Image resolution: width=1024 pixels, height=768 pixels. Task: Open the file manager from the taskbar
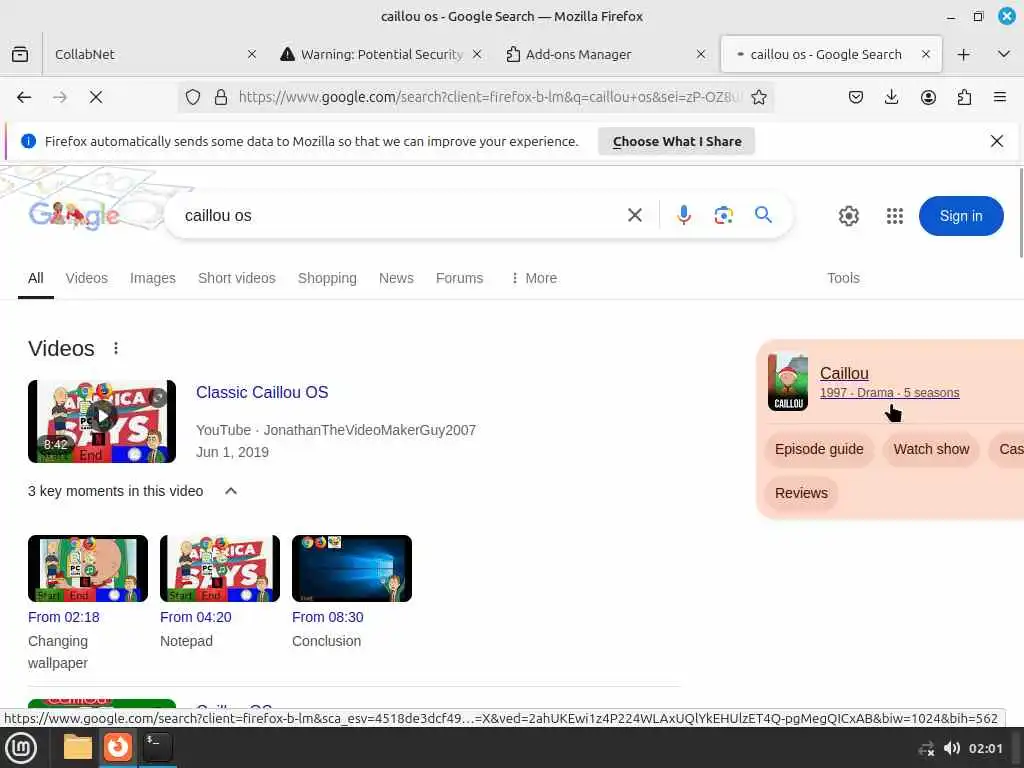78,748
